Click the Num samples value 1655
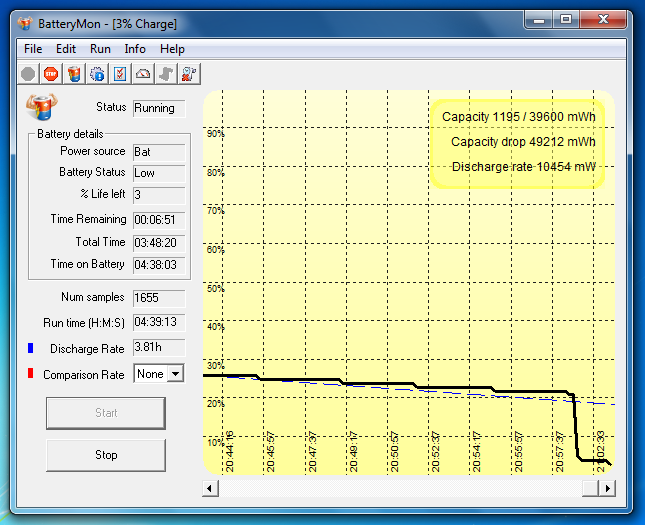This screenshot has height=525, width=645. tap(159, 298)
